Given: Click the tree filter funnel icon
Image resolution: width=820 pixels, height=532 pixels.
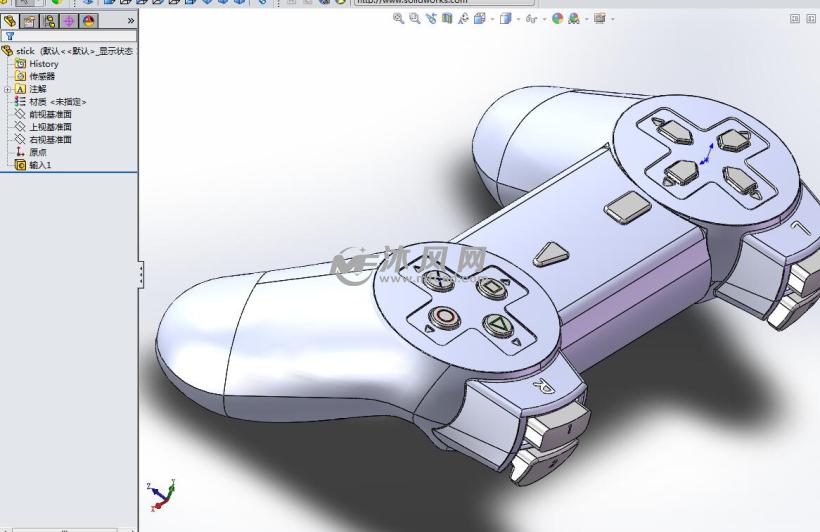Looking at the screenshot, I should point(10,36).
